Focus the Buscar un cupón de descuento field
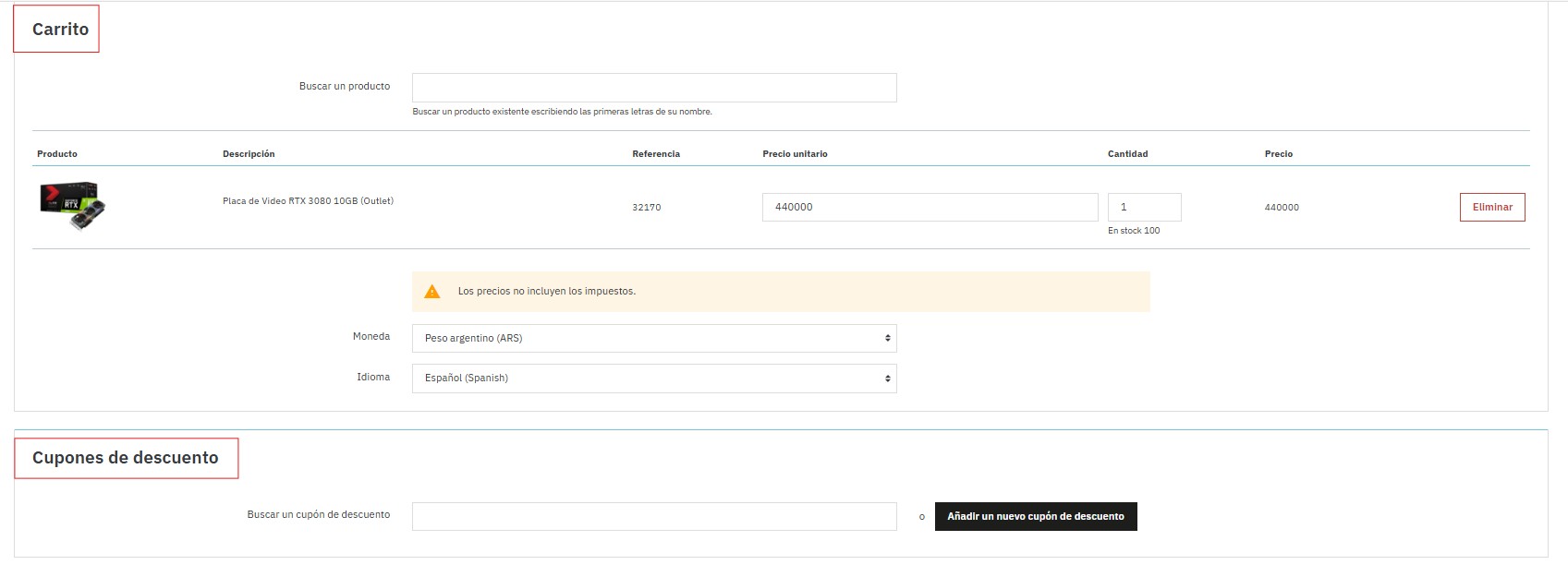This screenshot has width=1568, height=565. [x=653, y=516]
